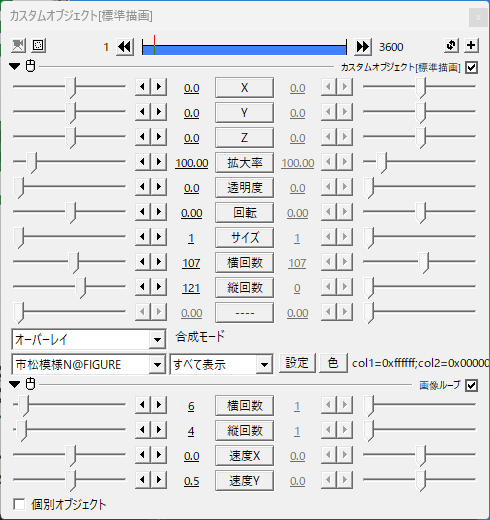Click the camera control icon at top left
The height and width of the screenshot is (520, 490).
tap(18, 45)
